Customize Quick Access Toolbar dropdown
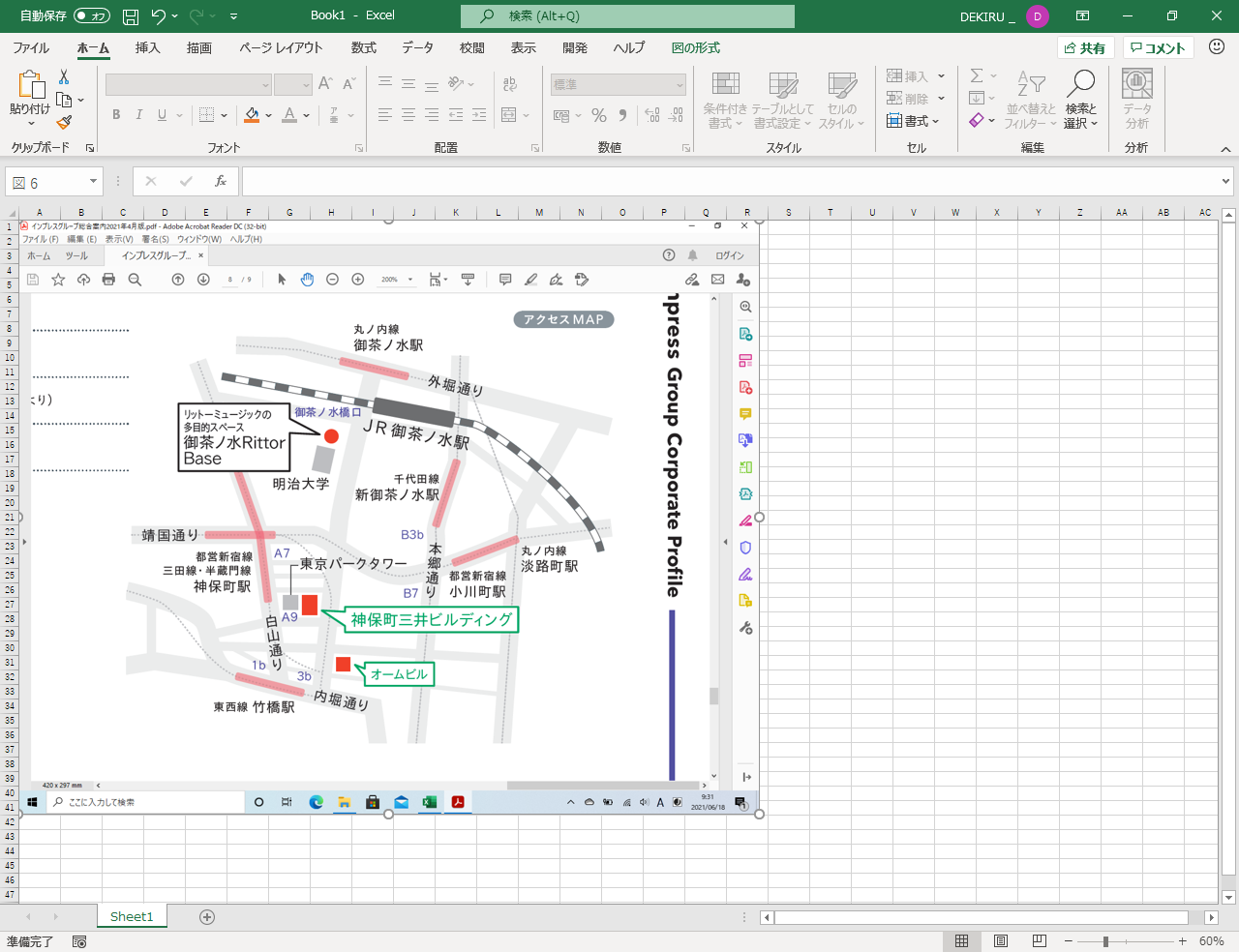 234,15
